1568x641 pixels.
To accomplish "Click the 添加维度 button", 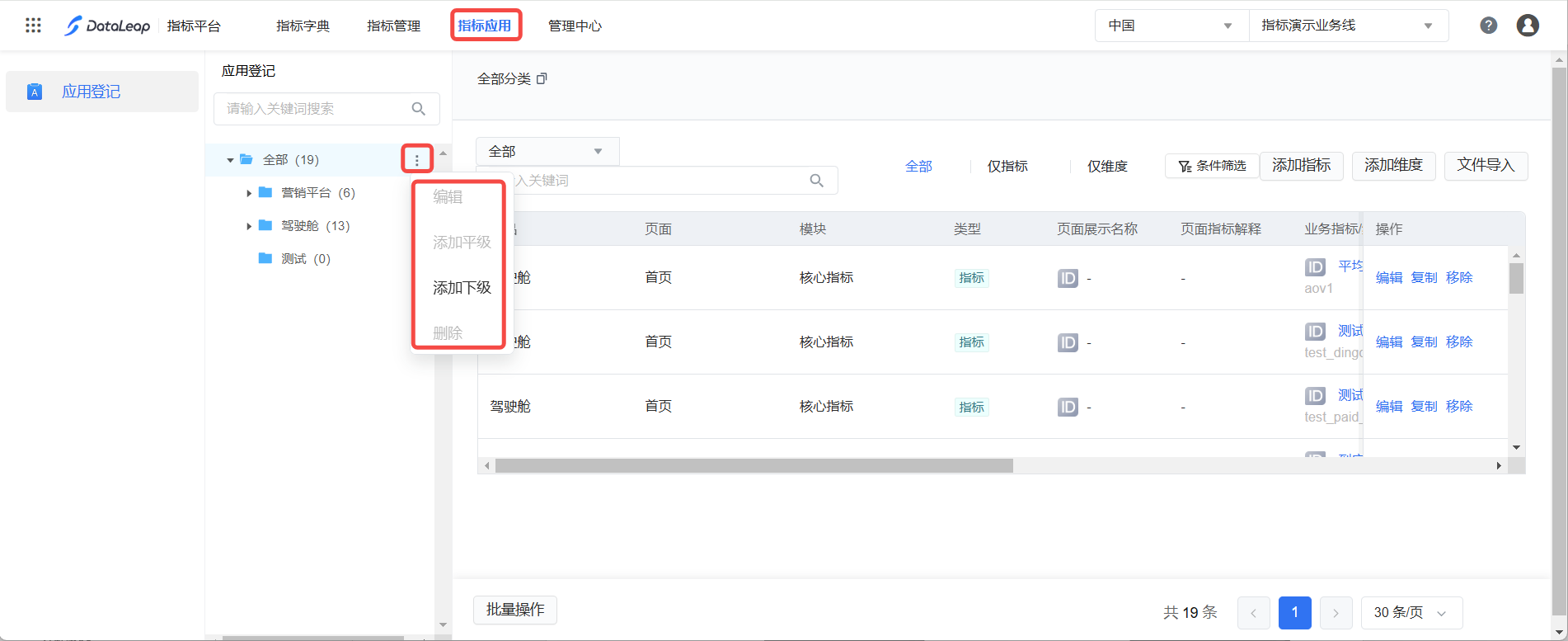I will click(x=1394, y=166).
